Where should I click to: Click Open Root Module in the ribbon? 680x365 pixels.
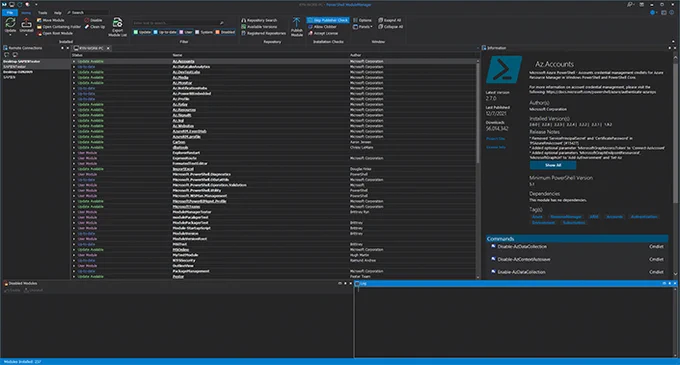pyautogui.click(x=55, y=33)
